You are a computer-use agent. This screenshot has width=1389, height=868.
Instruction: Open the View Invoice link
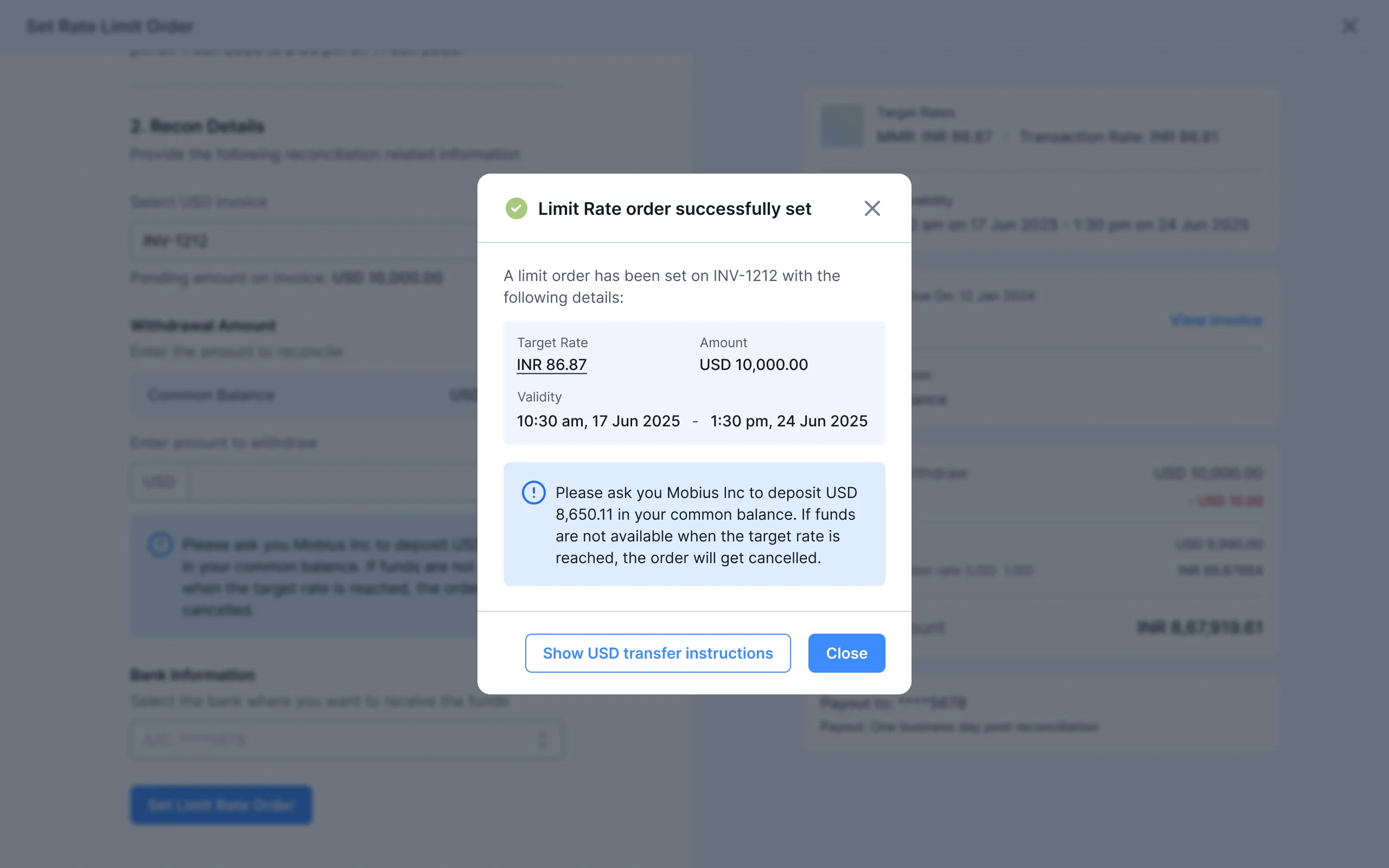point(1216,320)
